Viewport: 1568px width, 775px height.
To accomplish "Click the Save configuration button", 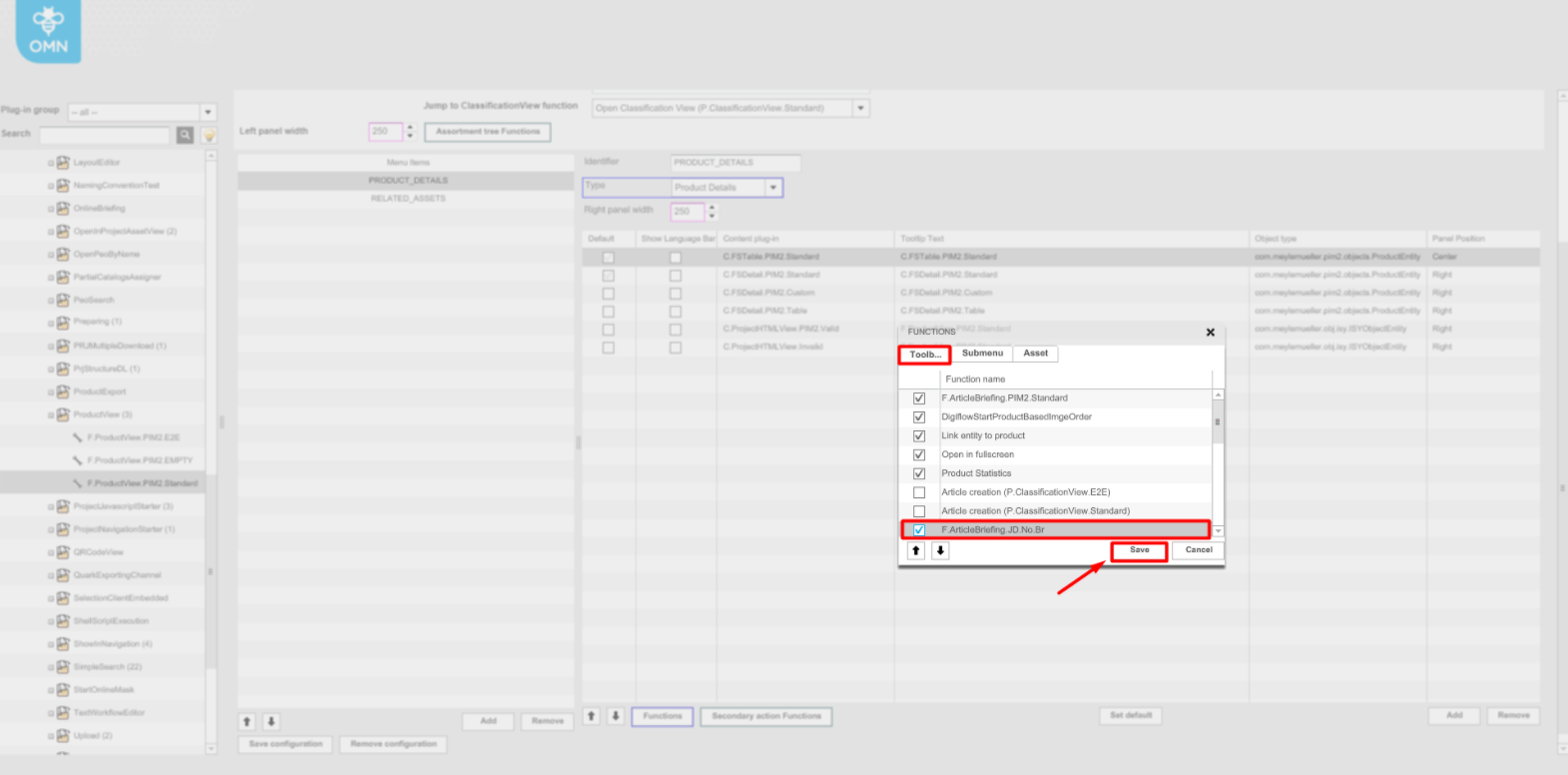I will coord(285,744).
